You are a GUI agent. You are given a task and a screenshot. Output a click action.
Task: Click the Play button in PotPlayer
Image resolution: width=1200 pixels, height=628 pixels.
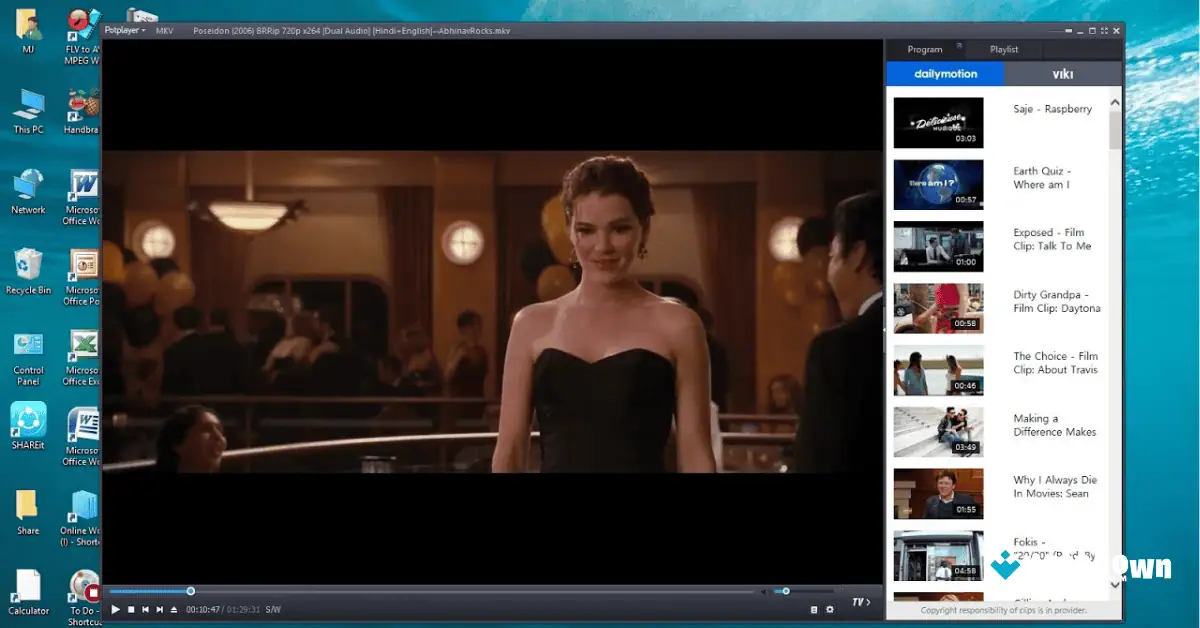click(114, 608)
